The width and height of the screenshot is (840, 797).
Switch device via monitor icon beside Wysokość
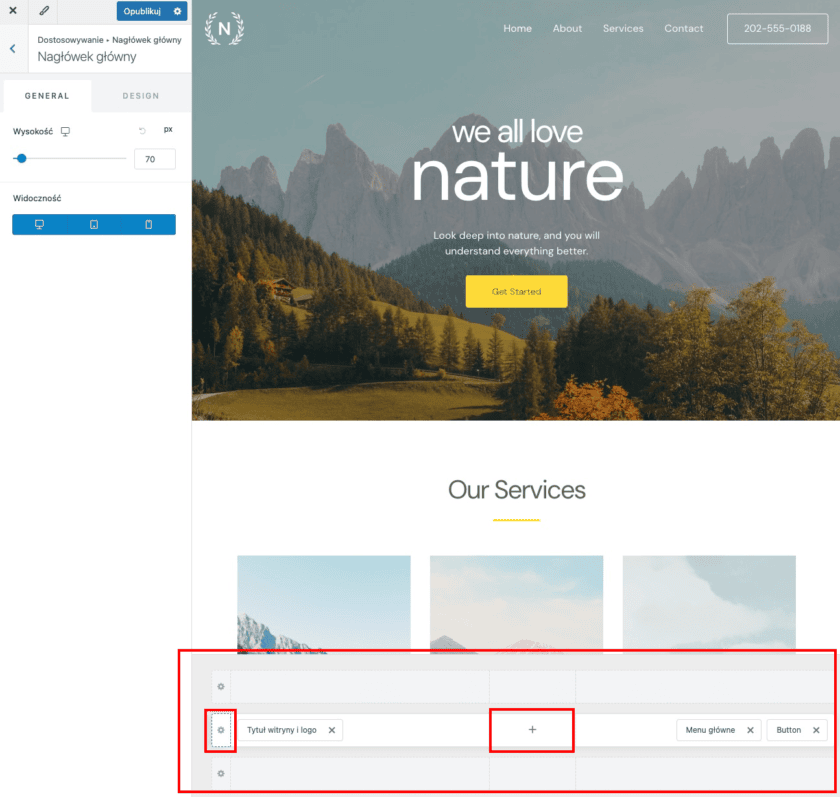pos(65,132)
